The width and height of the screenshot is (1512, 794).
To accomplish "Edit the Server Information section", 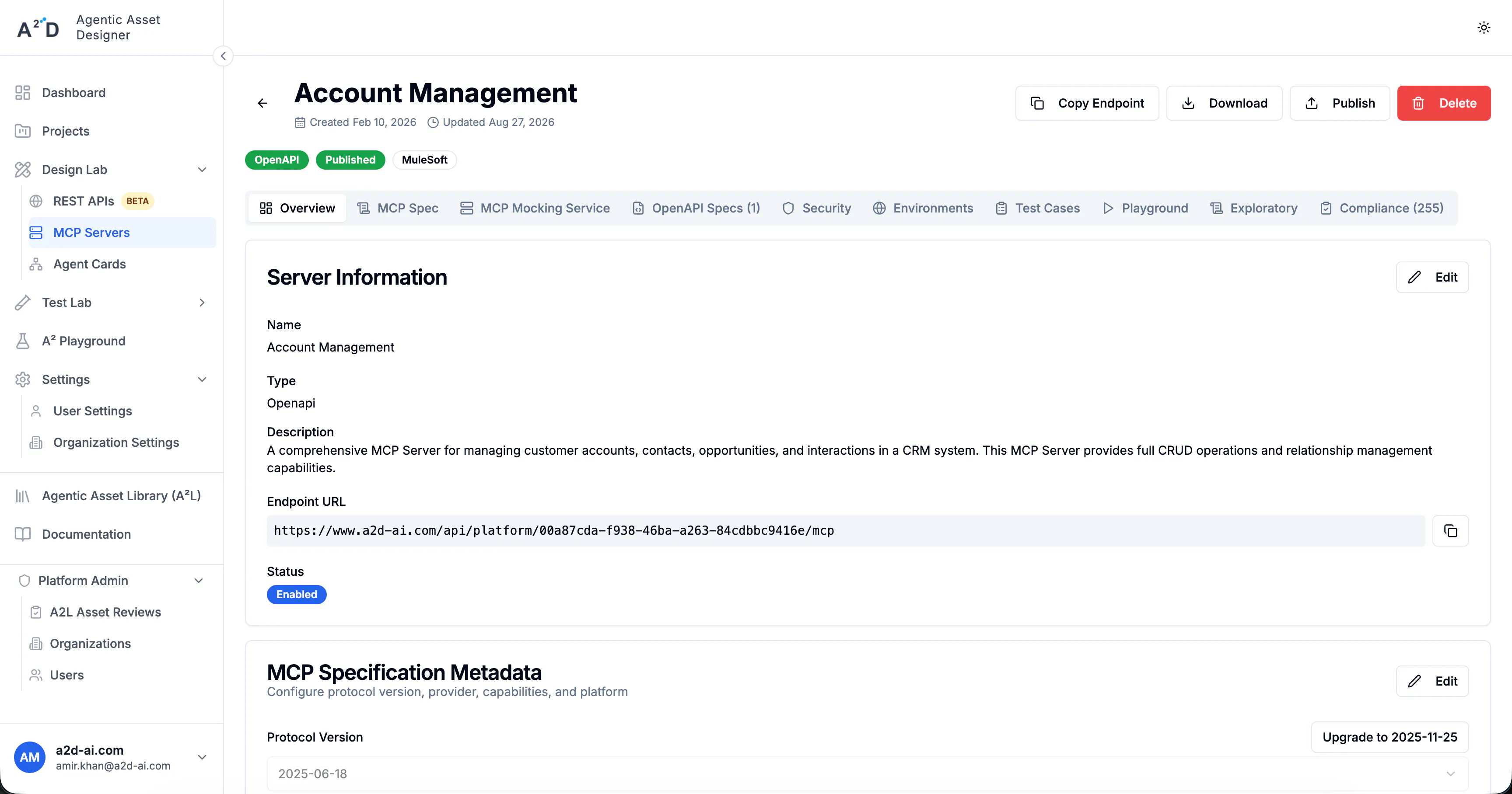I will pos(1432,277).
